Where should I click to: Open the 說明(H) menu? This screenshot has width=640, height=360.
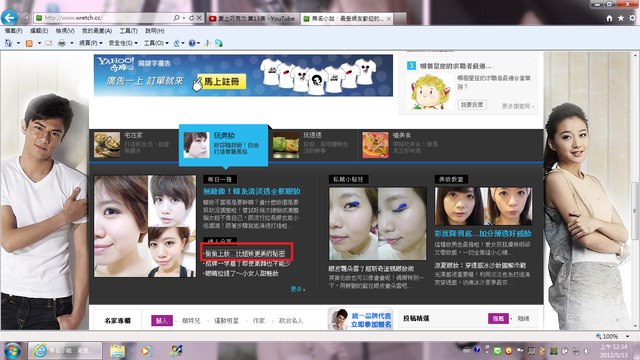click(155, 31)
